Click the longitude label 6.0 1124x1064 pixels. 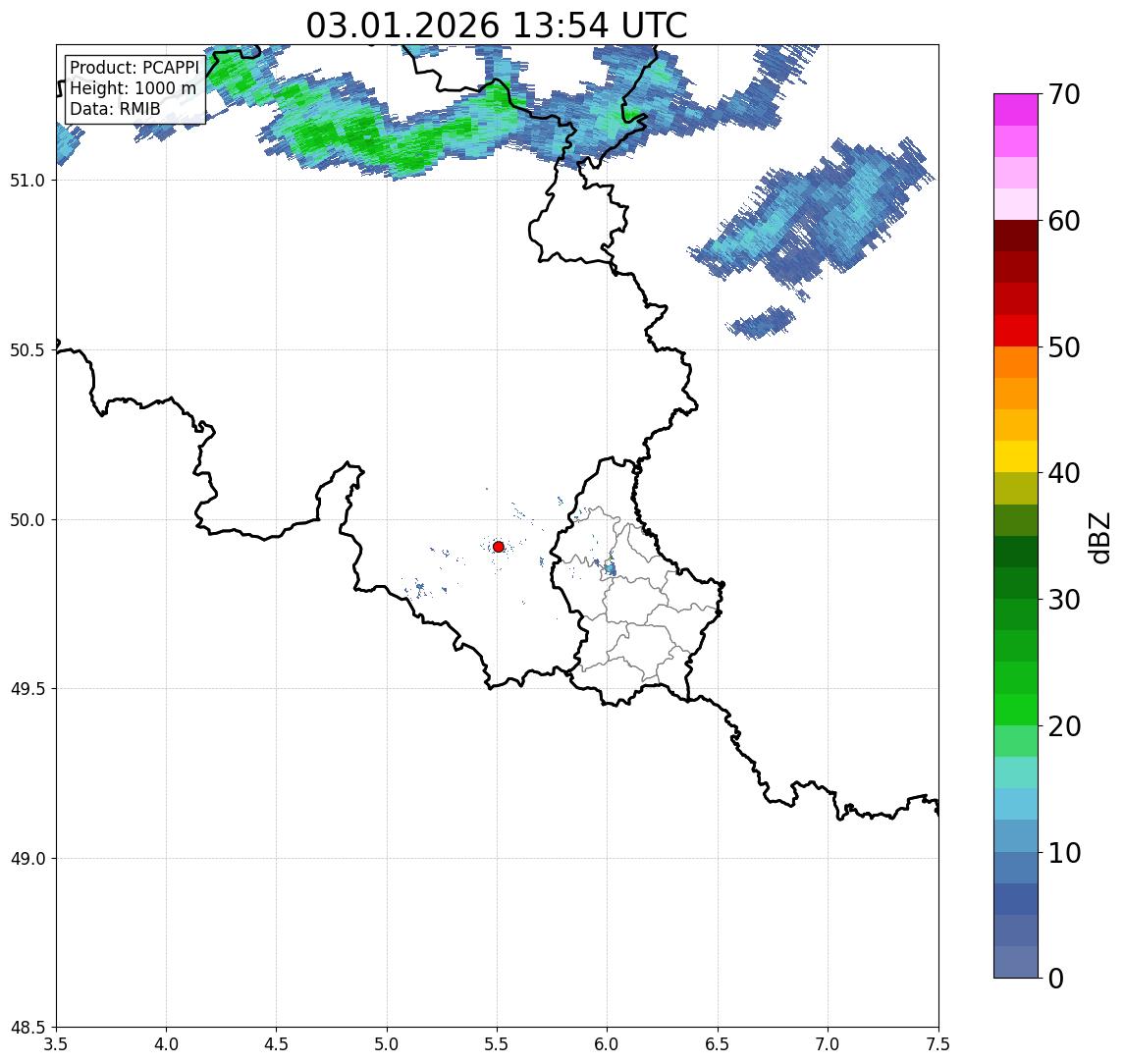(608, 1044)
